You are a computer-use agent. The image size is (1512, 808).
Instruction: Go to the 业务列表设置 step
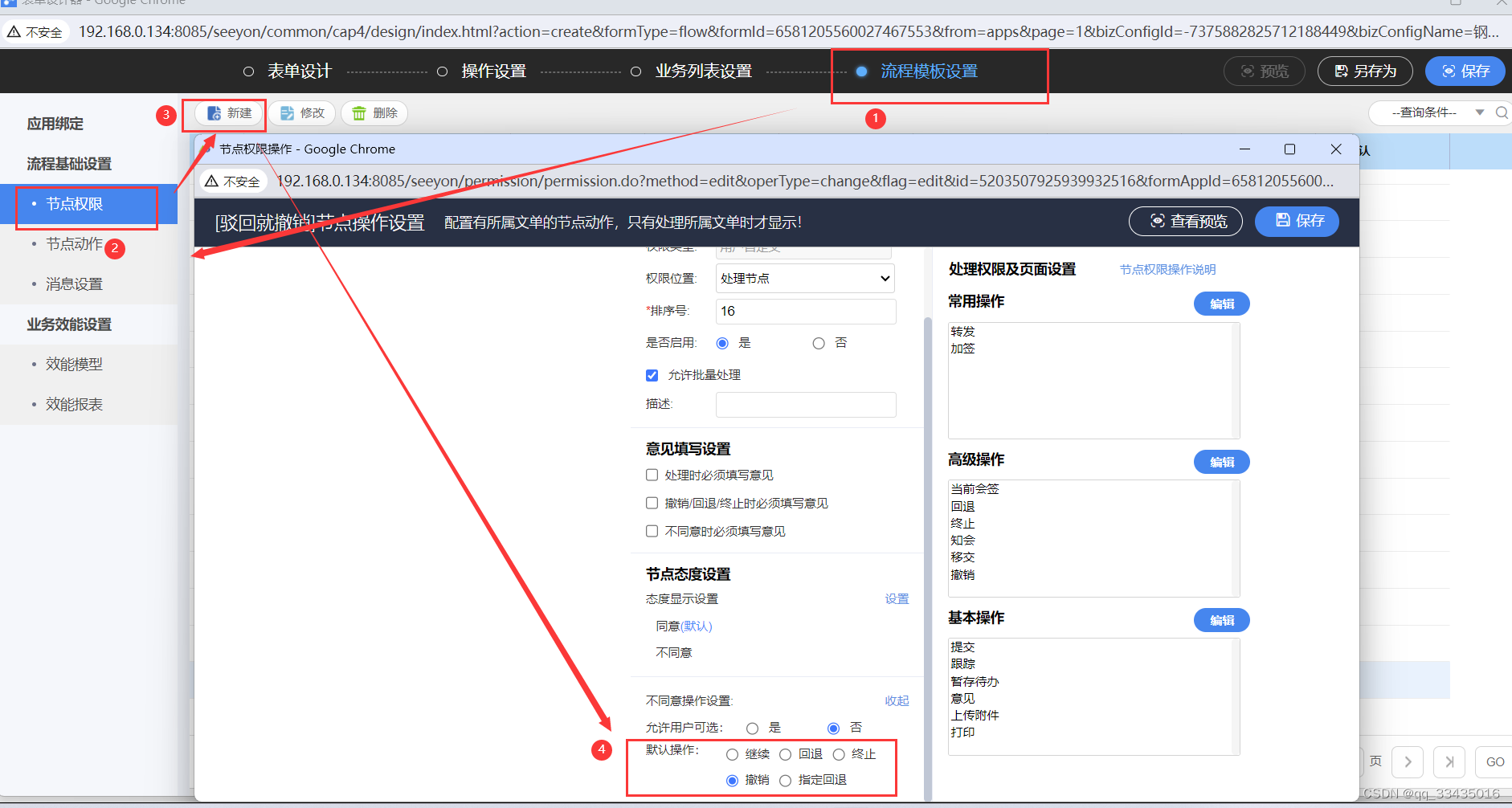[703, 71]
